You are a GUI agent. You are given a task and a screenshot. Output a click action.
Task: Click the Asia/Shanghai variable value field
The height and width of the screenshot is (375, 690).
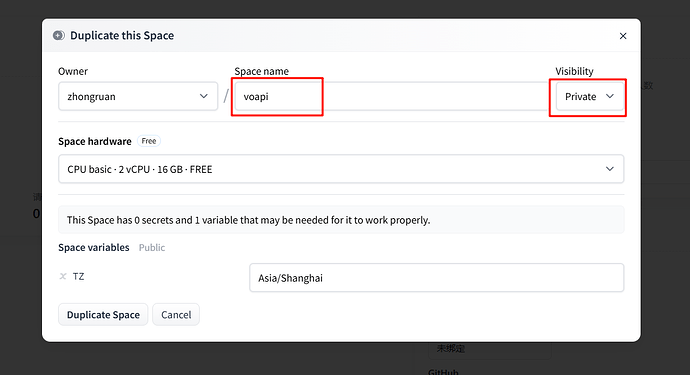point(437,278)
